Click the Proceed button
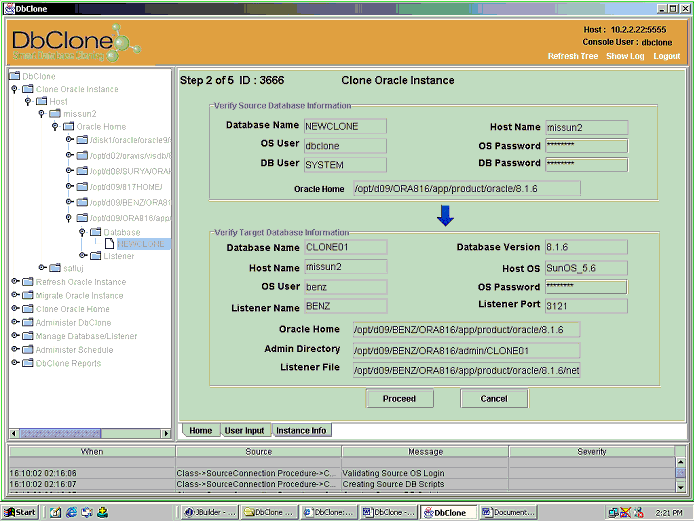Image resolution: width=694 pixels, height=521 pixels. pyautogui.click(x=399, y=398)
